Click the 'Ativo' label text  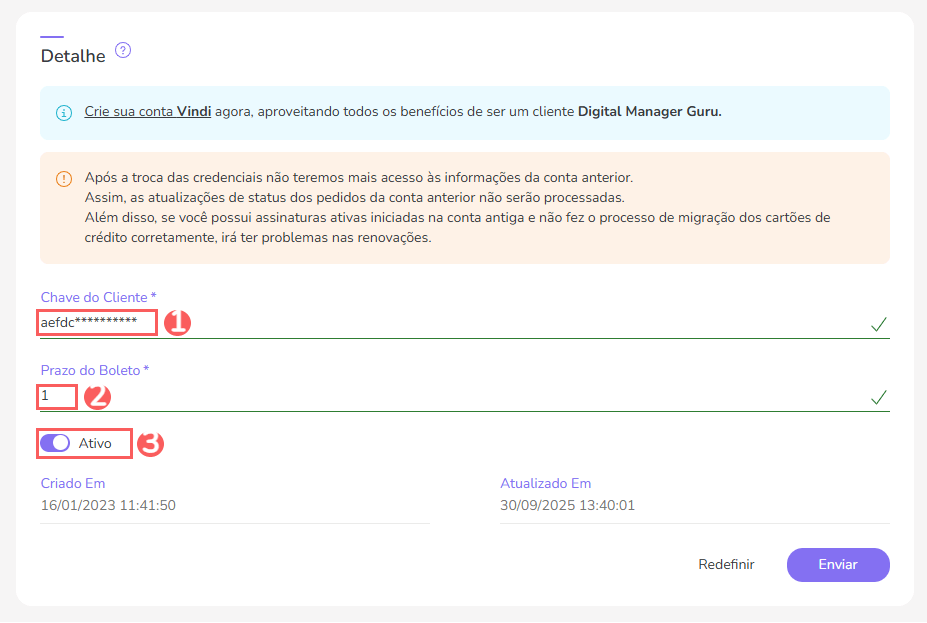95,443
